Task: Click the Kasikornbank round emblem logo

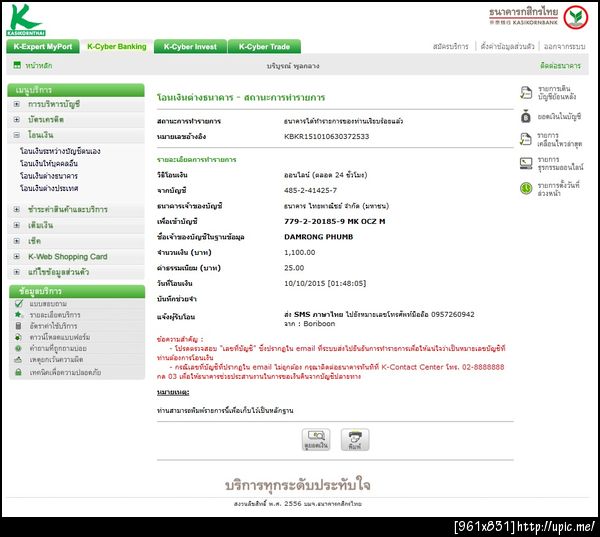Action: point(576,17)
